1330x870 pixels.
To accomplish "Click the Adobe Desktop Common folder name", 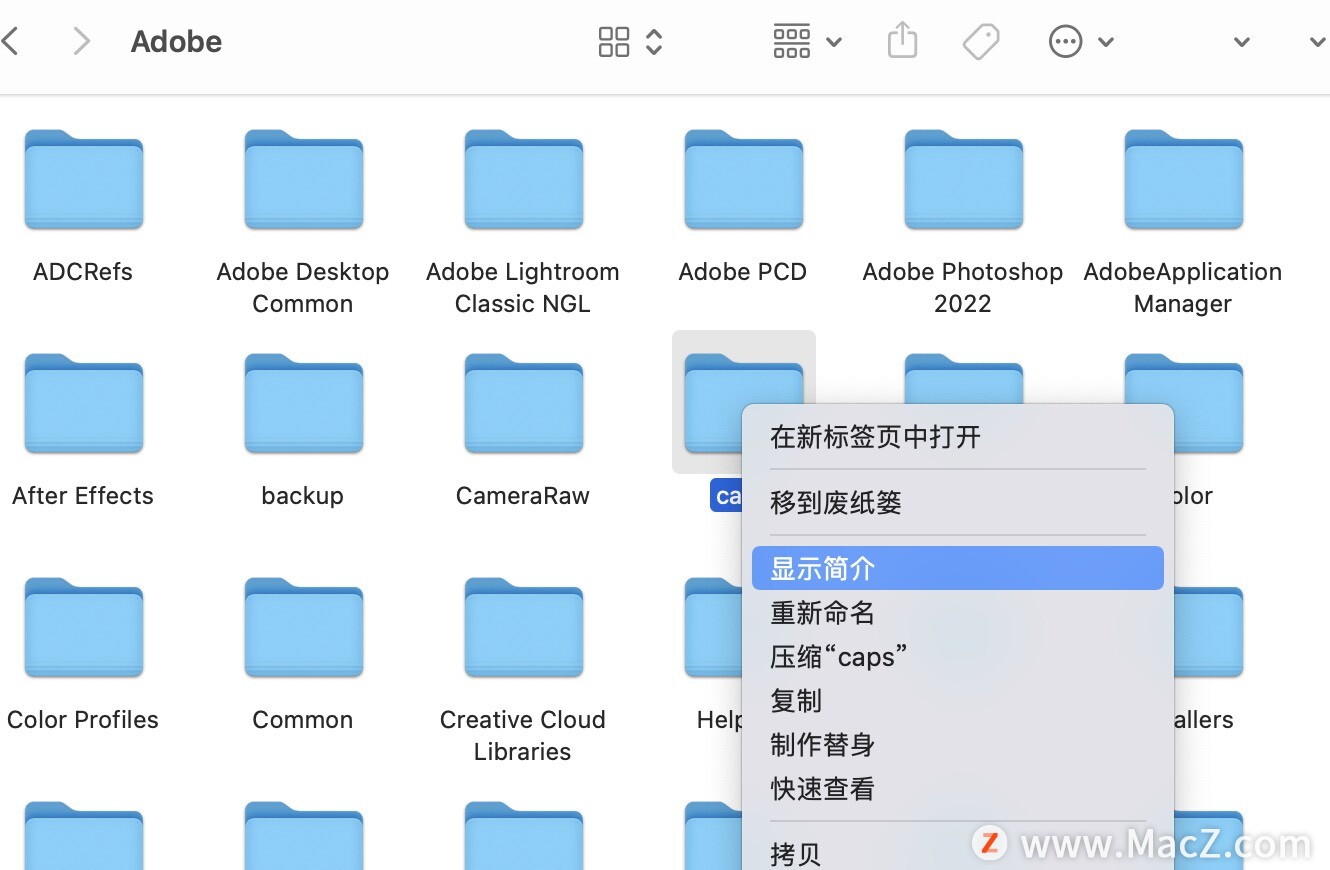I will [x=303, y=288].
